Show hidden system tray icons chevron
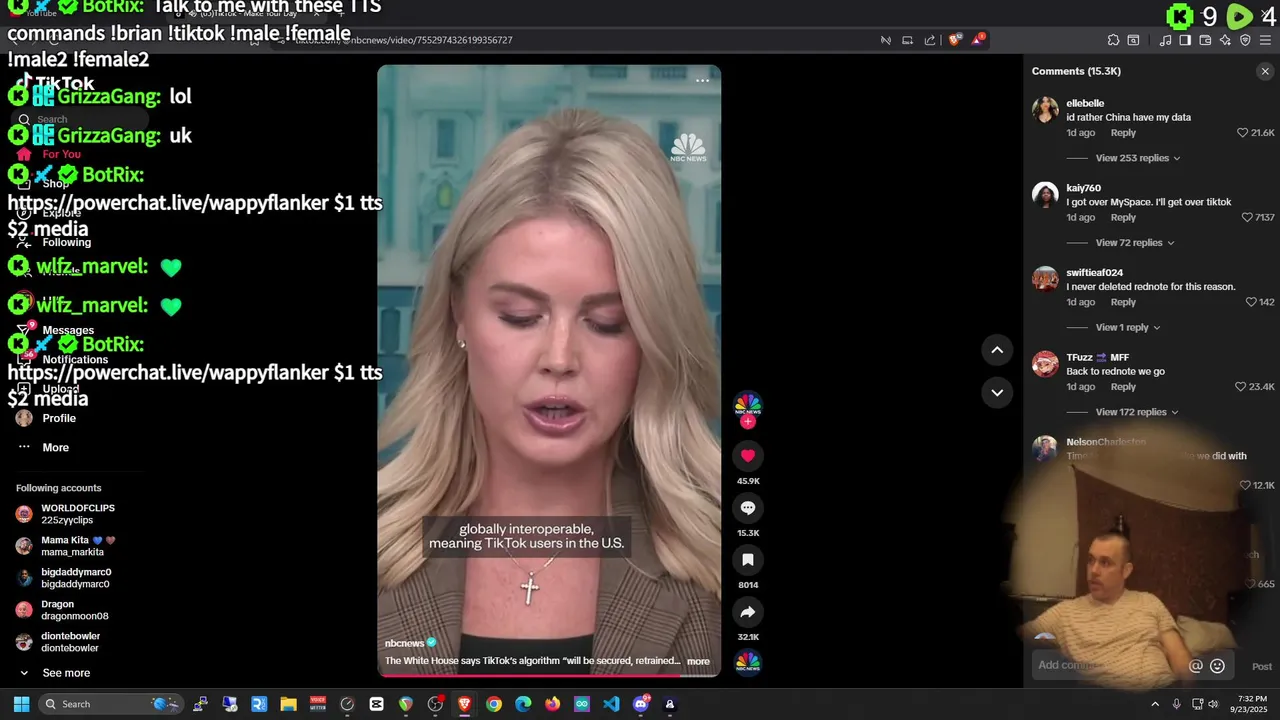Viewport: 1280px width, 720px height. [1155, 704]
